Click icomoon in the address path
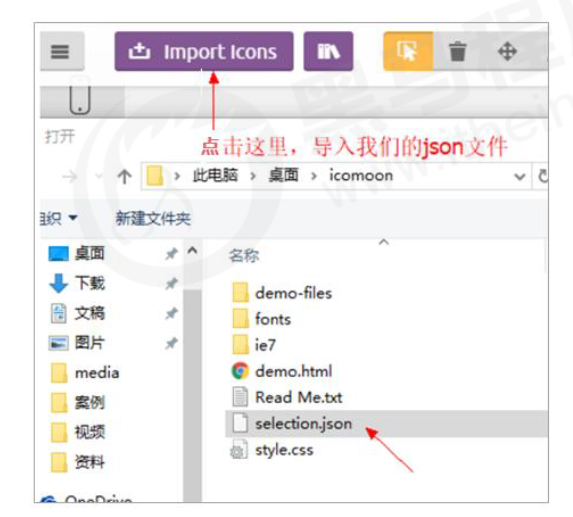 coord(361,176)
